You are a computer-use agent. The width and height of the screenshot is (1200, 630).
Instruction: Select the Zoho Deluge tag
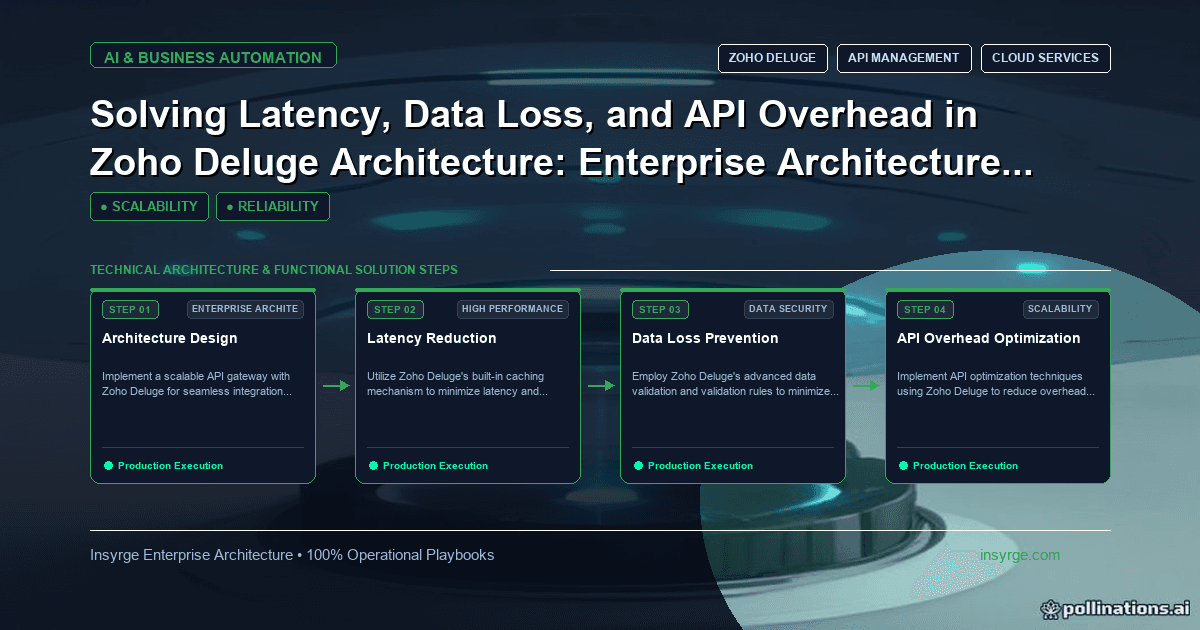pyautogui.click(x=772, y=58)
